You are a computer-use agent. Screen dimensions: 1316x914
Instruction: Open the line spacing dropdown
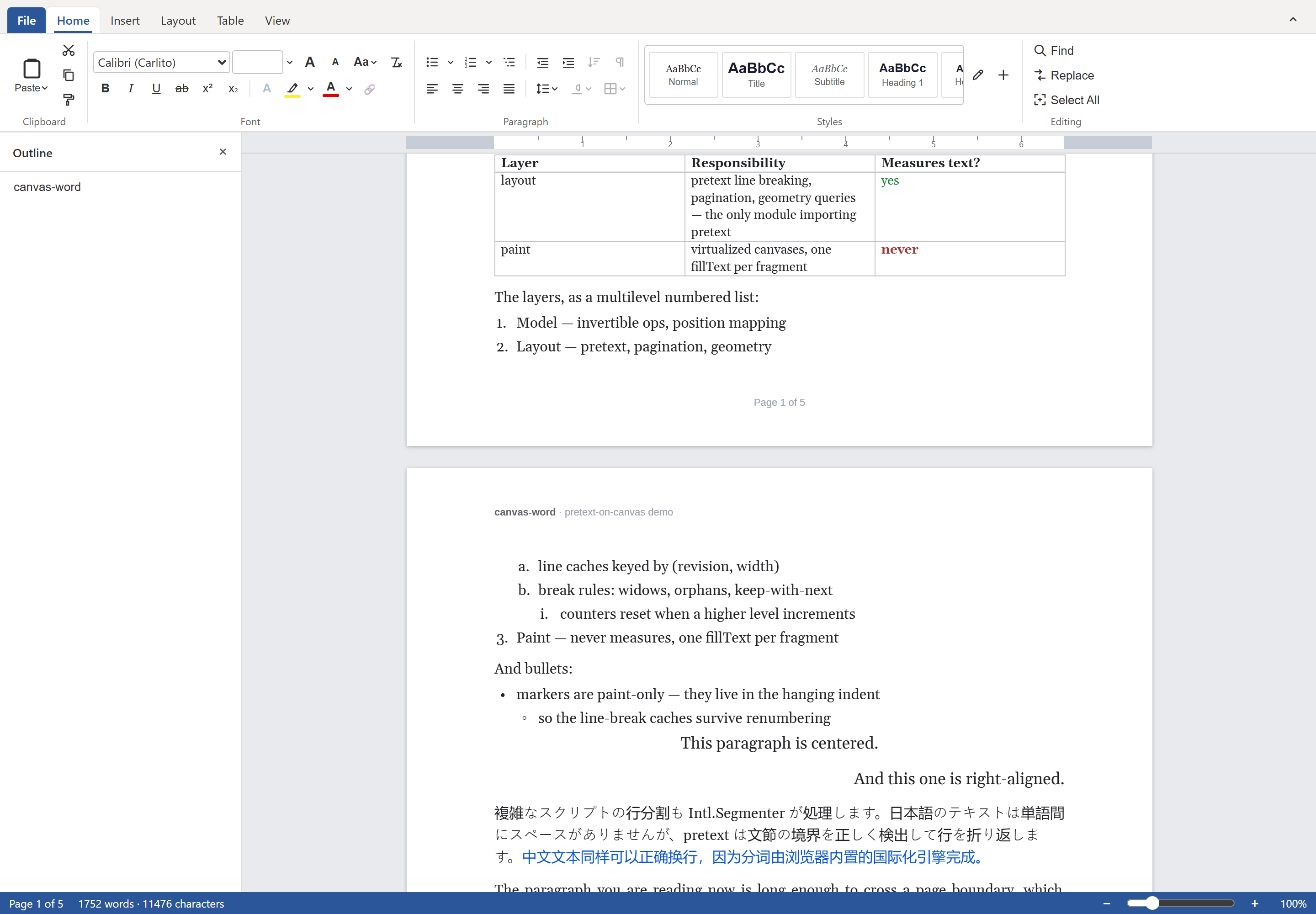[x=547, y=88]
